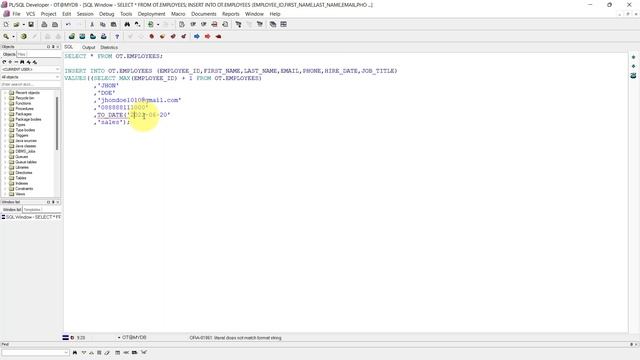The width and height of the screenshot is (640, 360).
Task: Open the Session menu
Action: [85, 14]
